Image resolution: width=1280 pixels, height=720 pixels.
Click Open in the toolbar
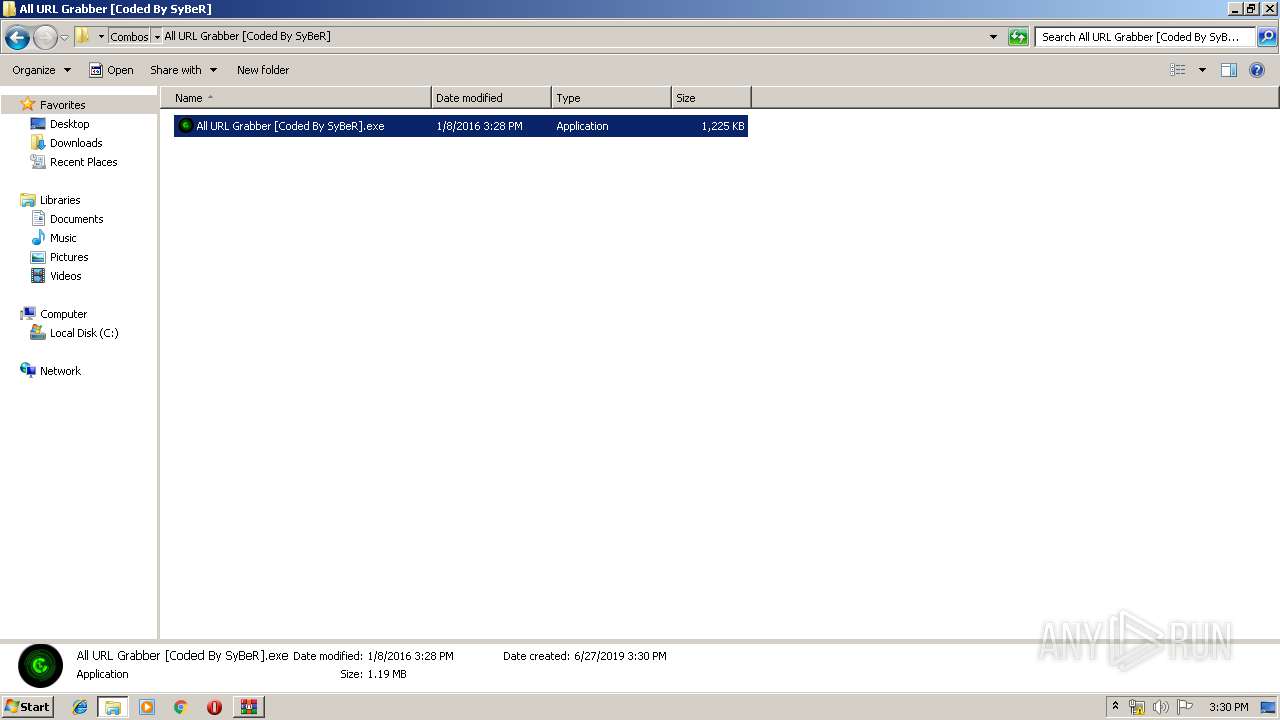coord(111,70)
